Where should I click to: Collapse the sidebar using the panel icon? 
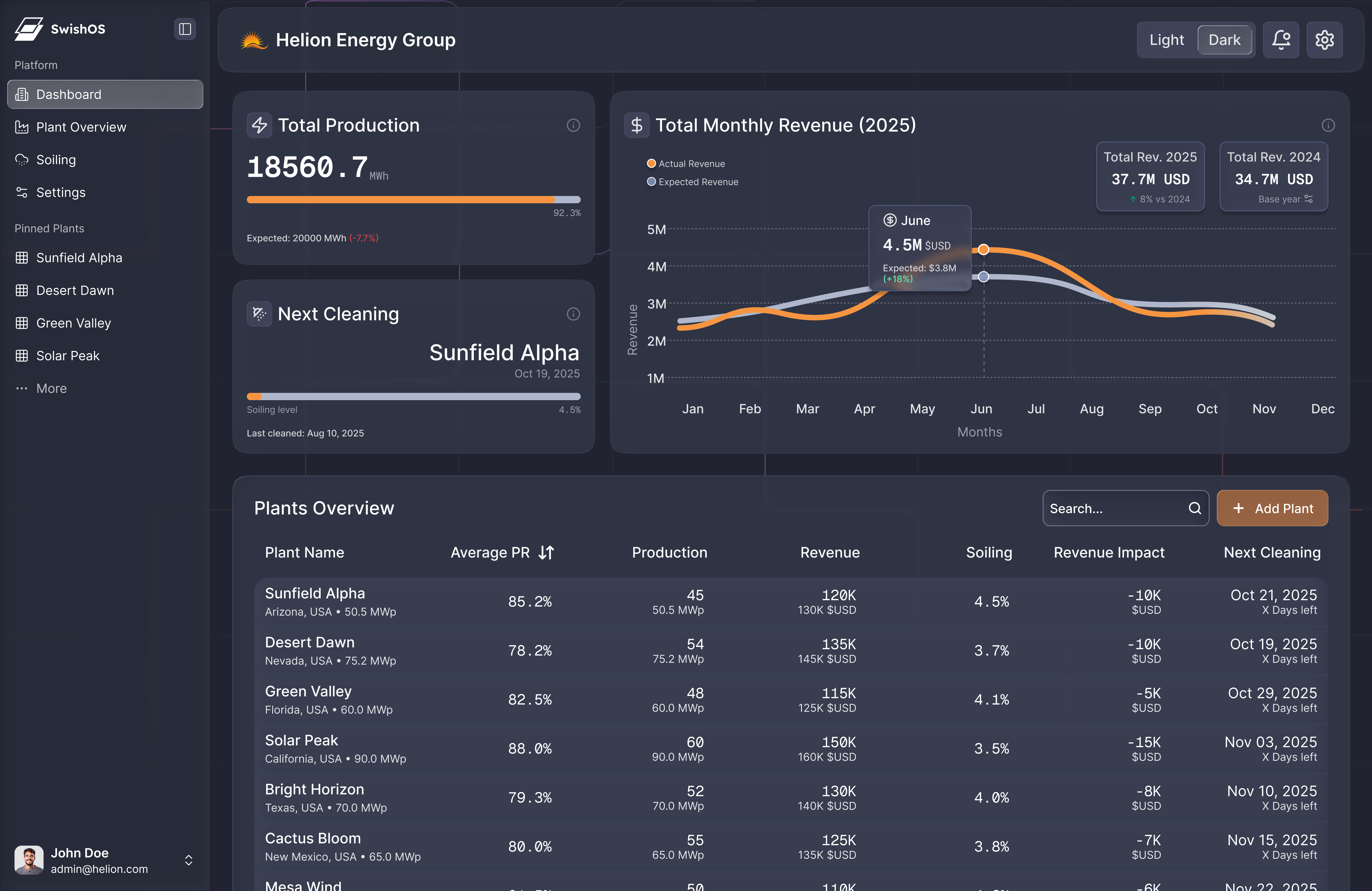(x=185, y=29)
